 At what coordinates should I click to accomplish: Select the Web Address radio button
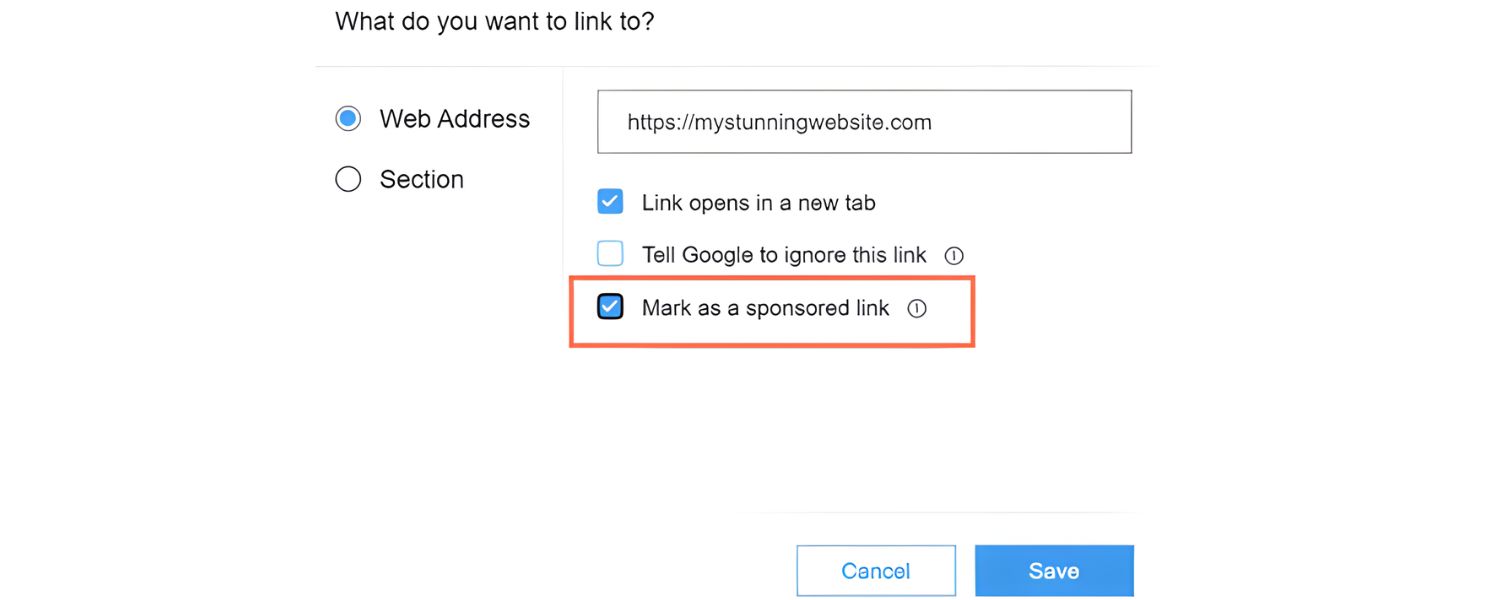[348, 118]
